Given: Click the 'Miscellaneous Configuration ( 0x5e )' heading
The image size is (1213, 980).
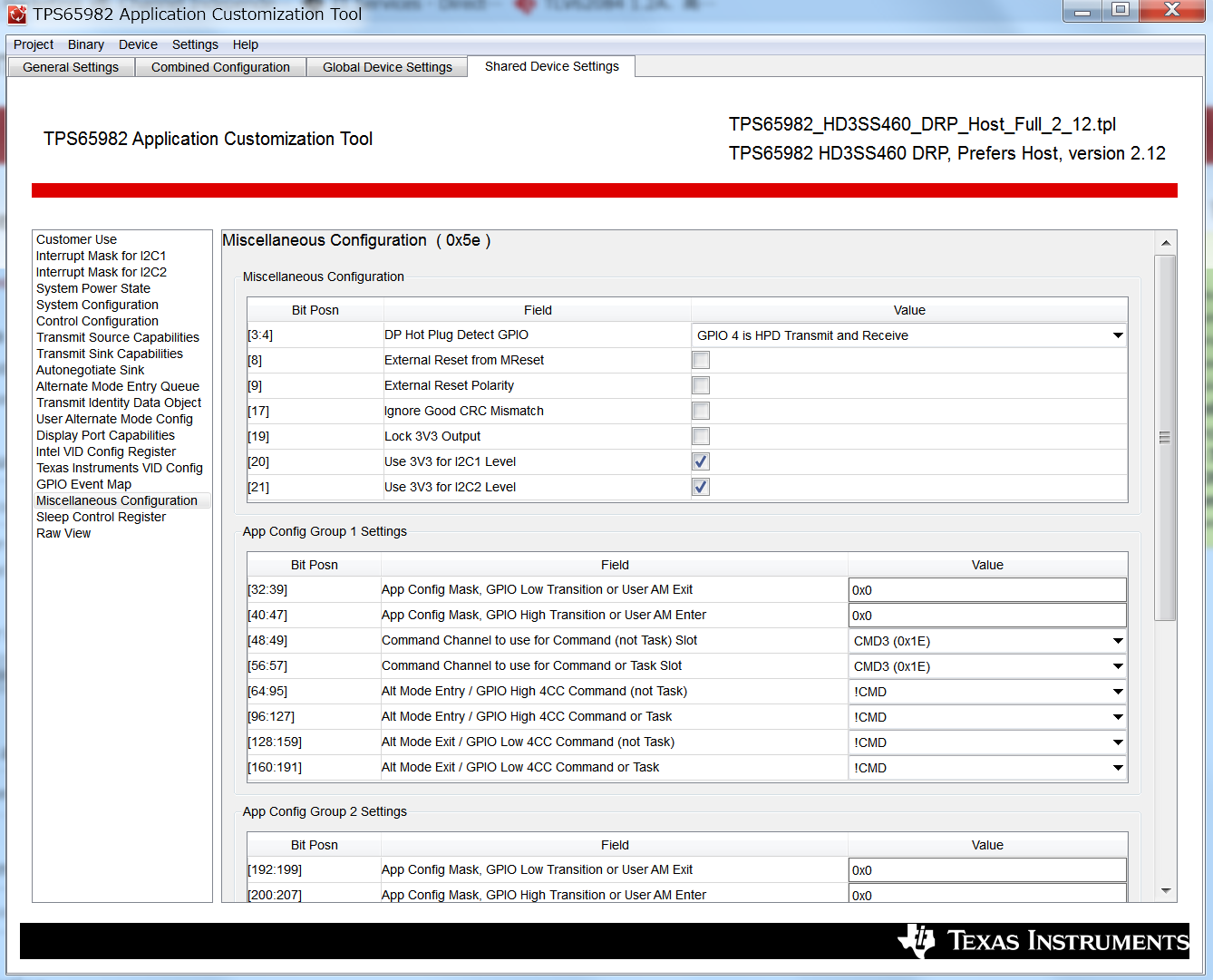Looking at the screenshot, I should tap(356, 240).
